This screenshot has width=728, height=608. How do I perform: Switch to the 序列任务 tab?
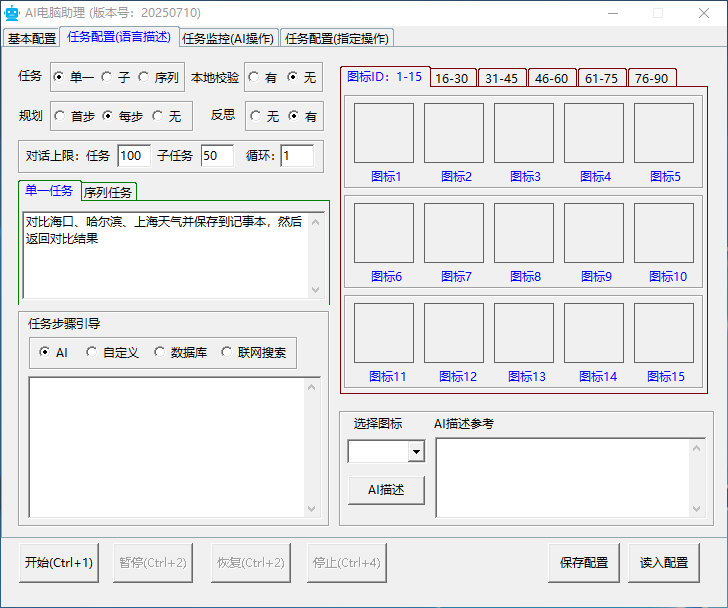click(108, 192)
